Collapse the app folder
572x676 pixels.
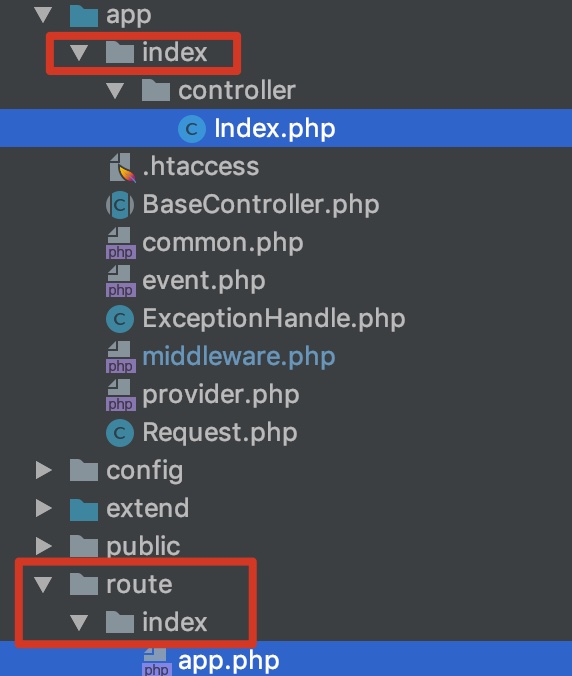click(44, 15)
